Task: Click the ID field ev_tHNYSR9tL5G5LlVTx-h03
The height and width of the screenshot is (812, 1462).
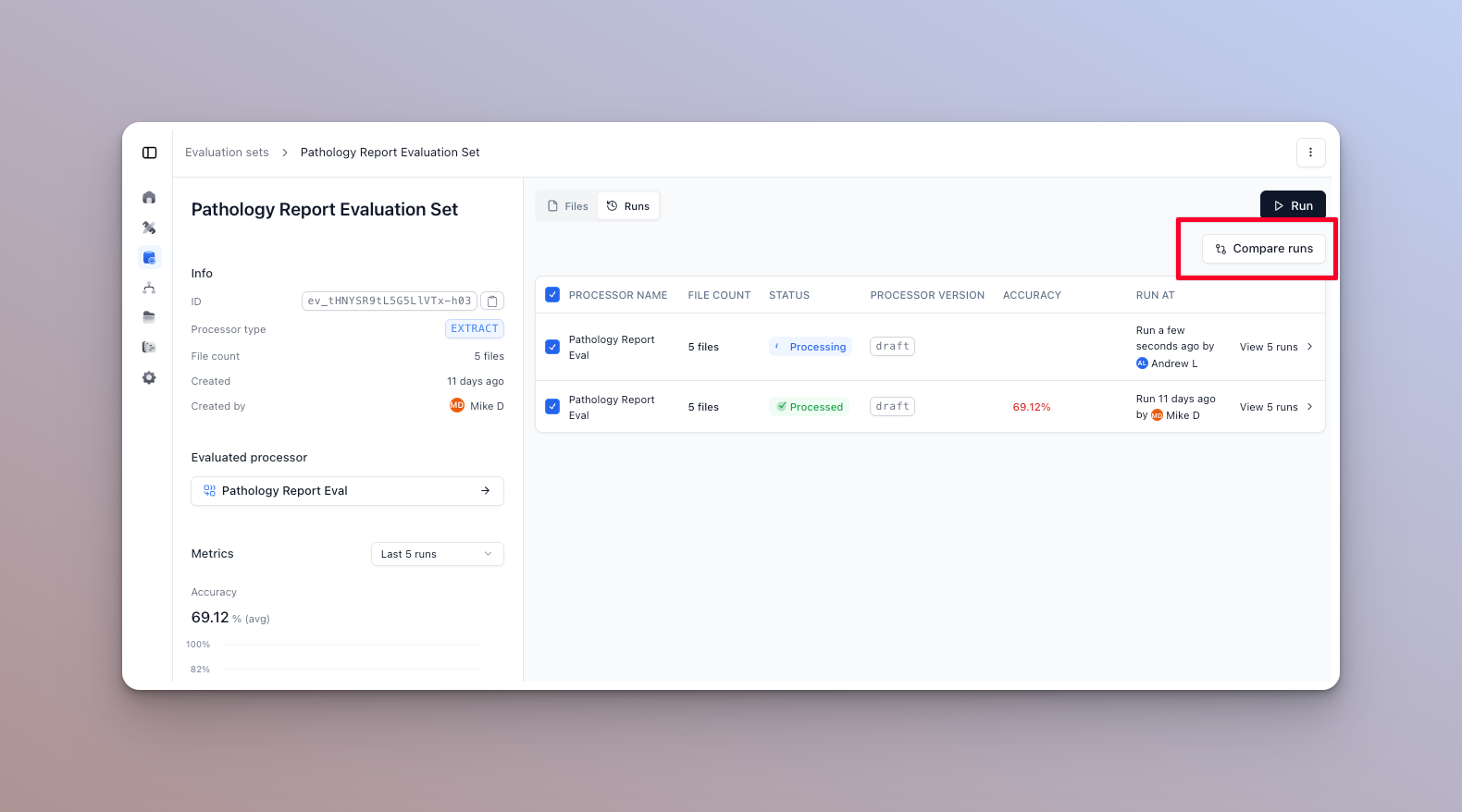Action: (x=390, y=301)
